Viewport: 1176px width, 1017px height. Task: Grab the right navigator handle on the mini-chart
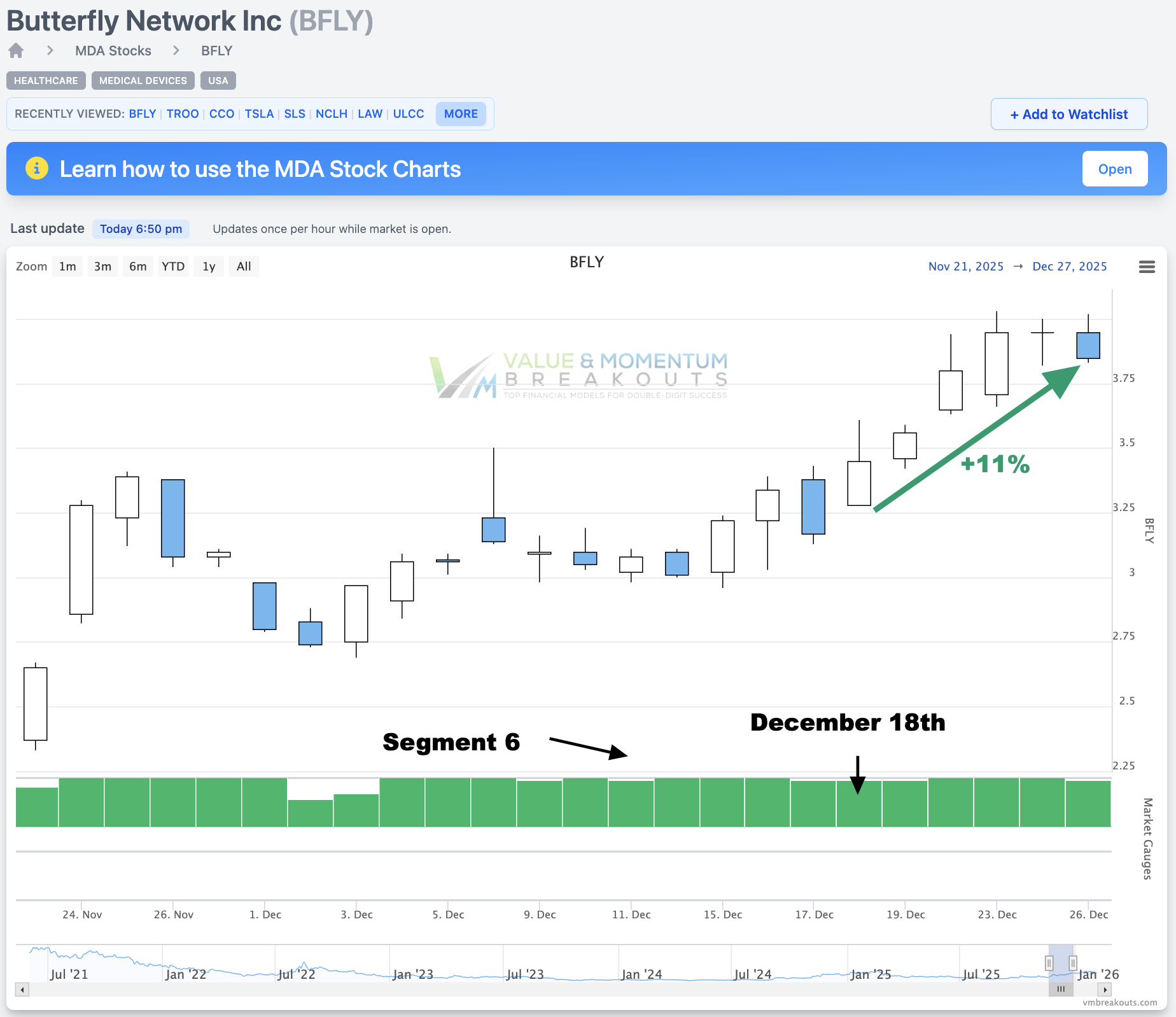(x=1074, y=963)
